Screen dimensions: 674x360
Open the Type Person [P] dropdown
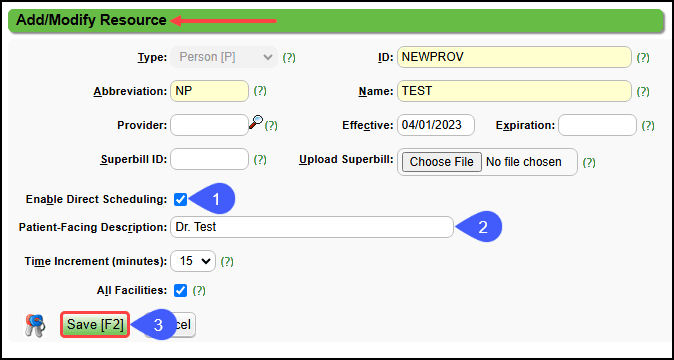pos(224,57)
